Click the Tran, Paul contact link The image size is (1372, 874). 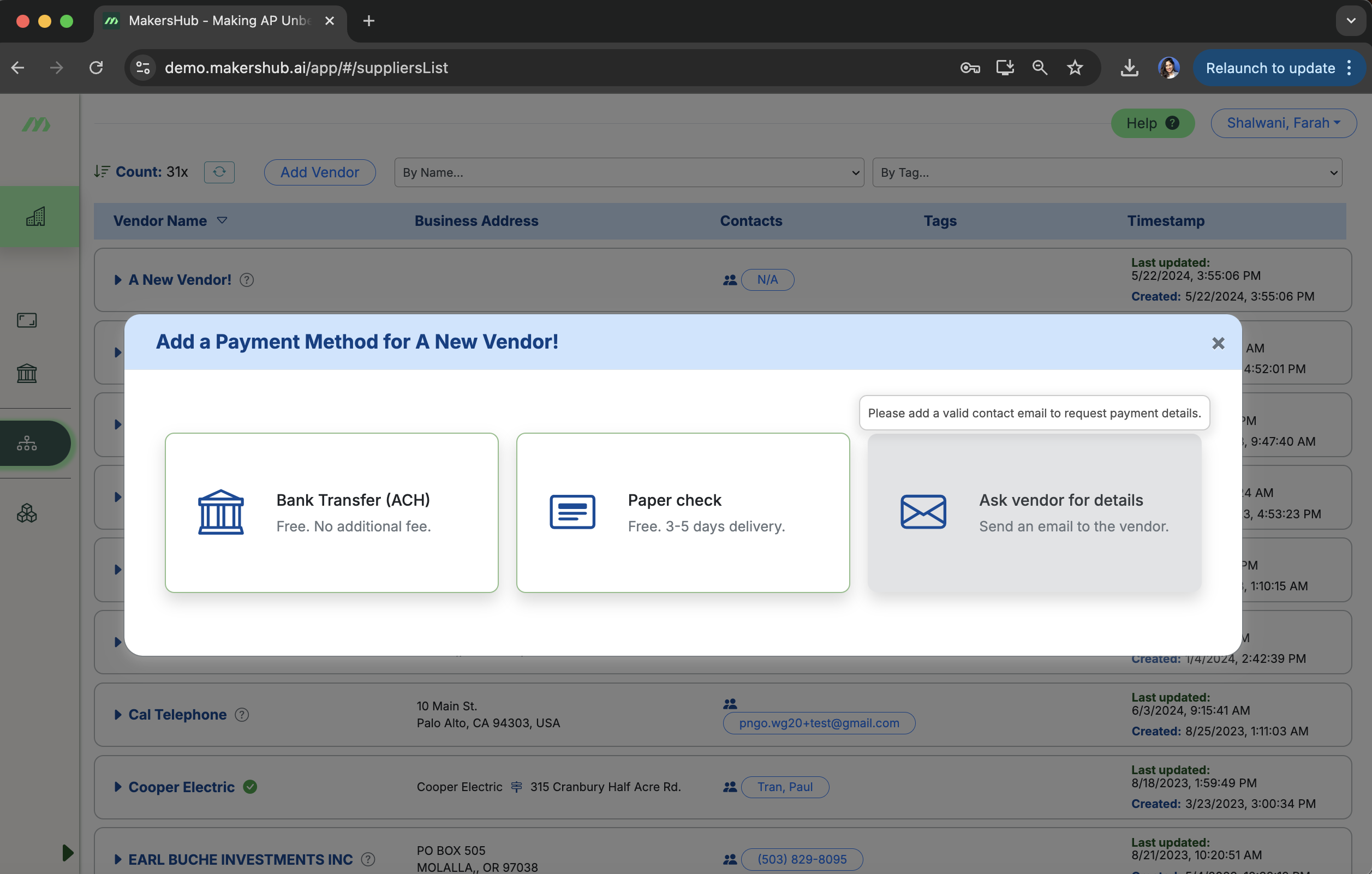point(784,787)
